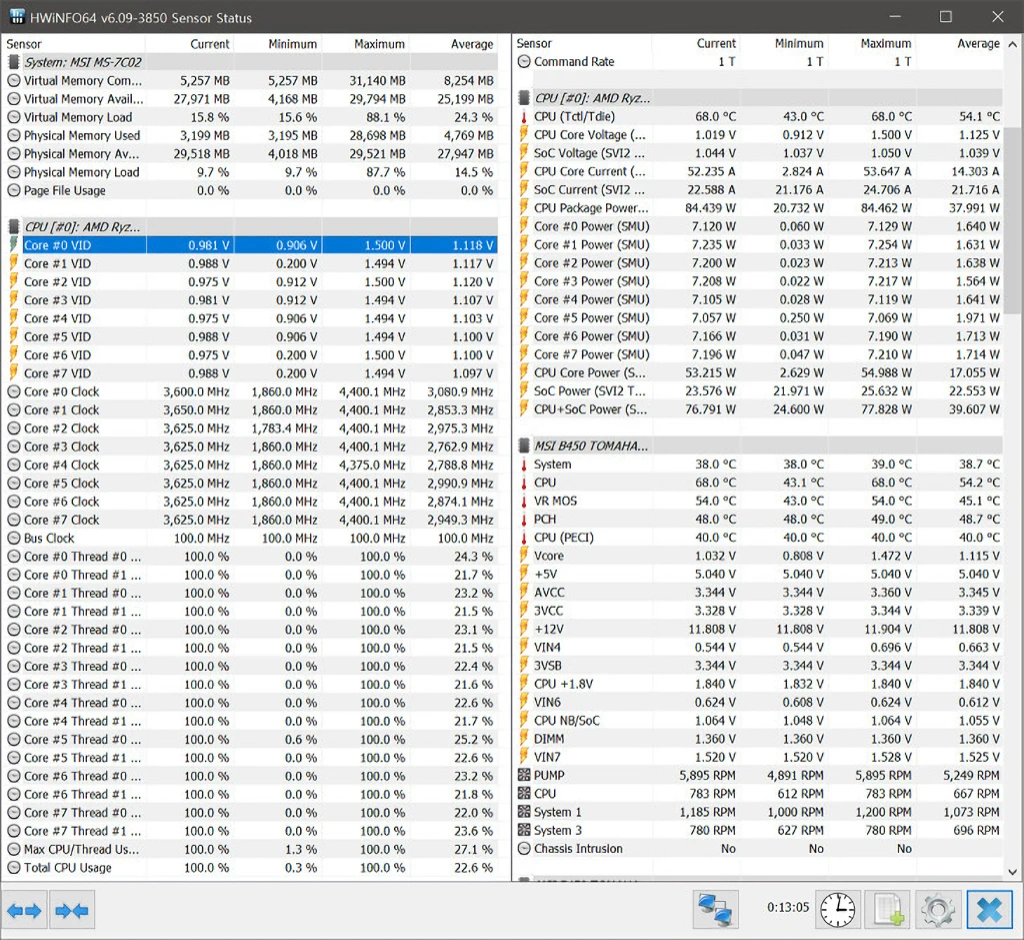Viewport: 1024px width, 940px height.
Task: Click the lightning icon beside +12V
Action: coord(524,628)
